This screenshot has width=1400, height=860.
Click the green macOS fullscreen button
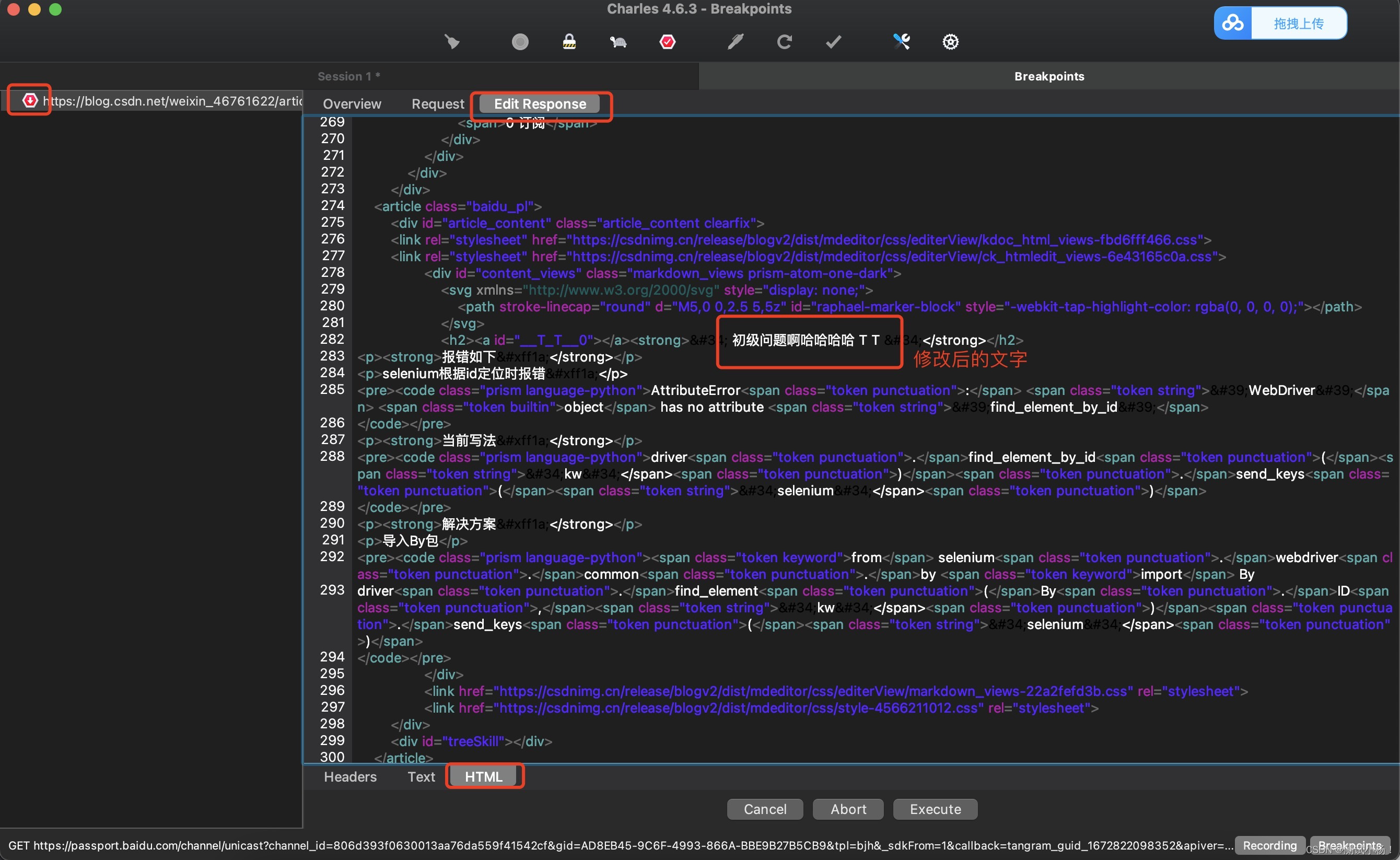pos(55,9)
